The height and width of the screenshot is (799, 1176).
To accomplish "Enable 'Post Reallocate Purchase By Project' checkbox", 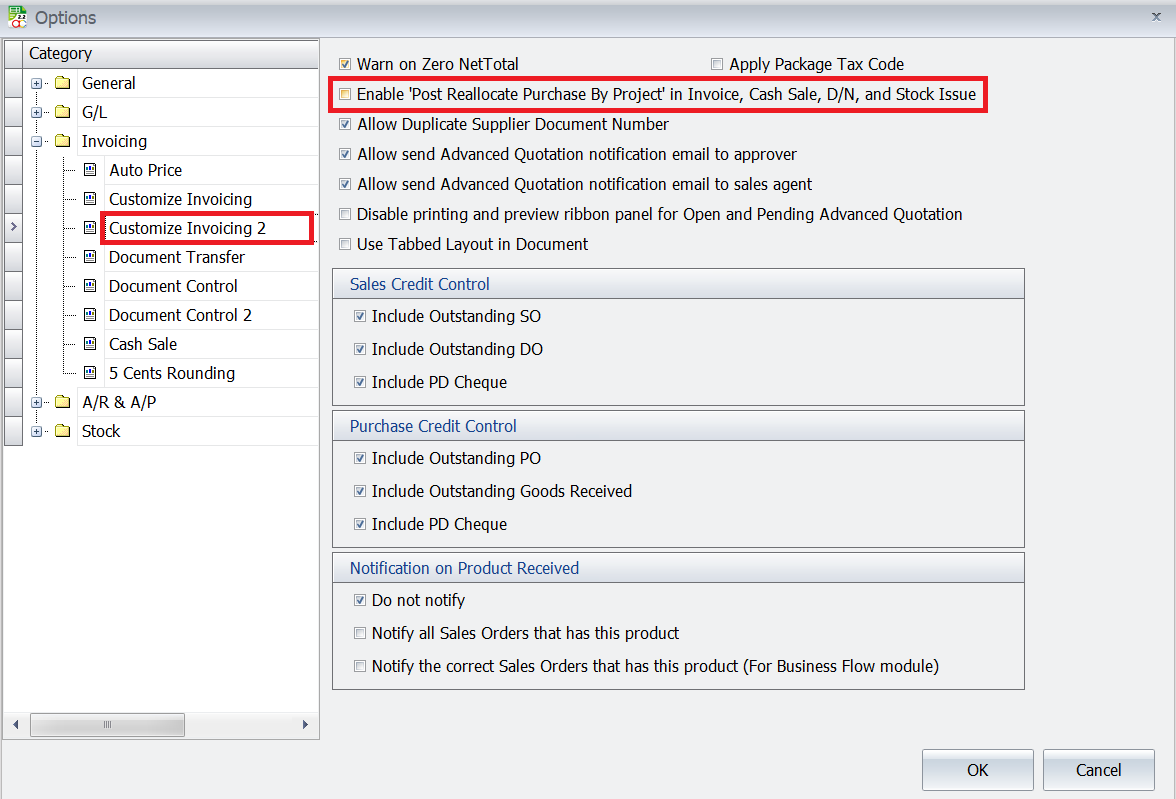I will coord(345,94).
